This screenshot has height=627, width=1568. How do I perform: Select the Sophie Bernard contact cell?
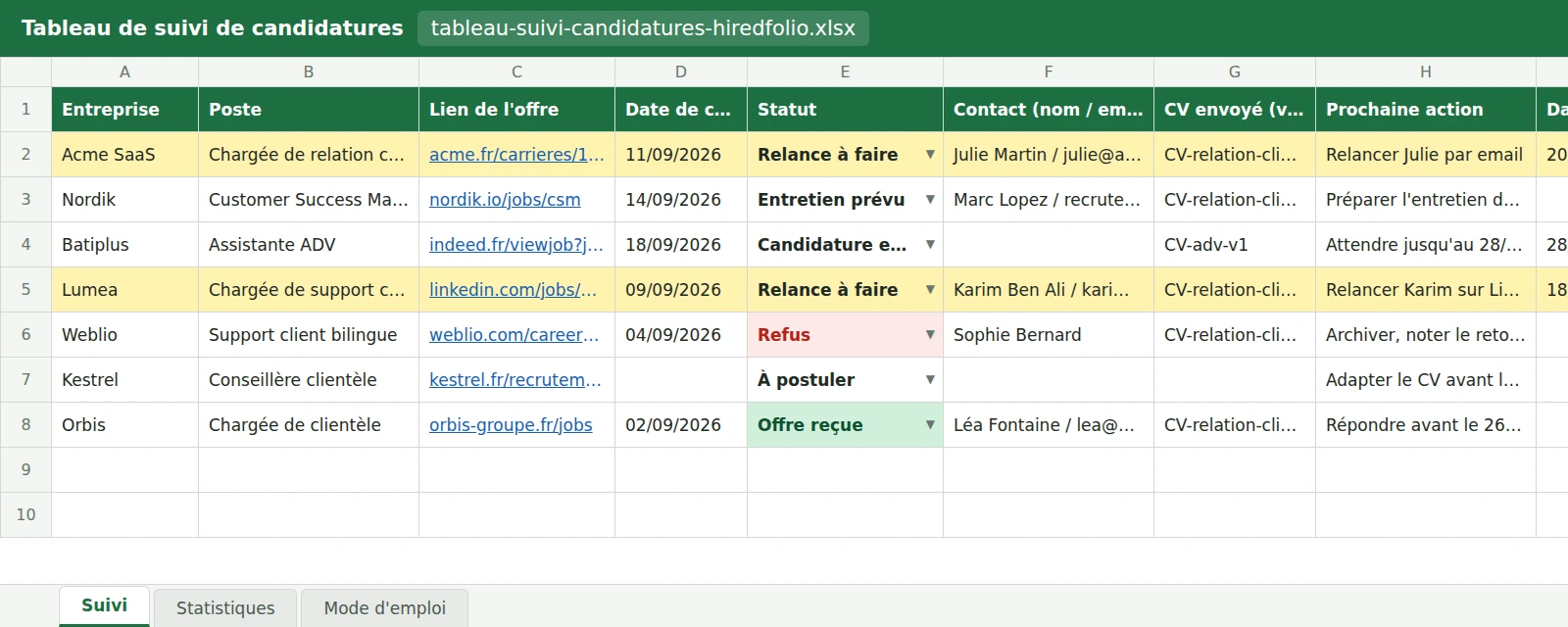tap(1049, 335)
